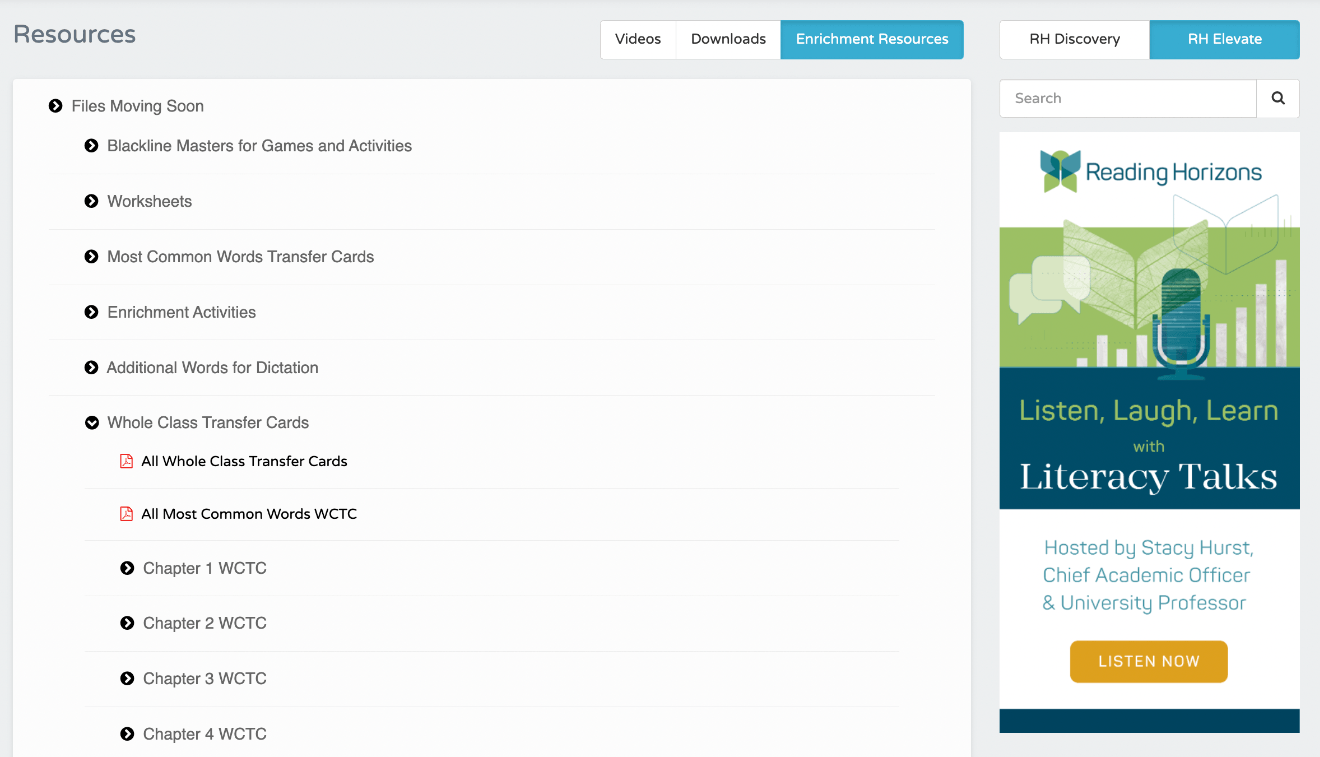Screen dimensions: 1320x757
Task: Switch to the Downloads tab
Action: pyautogui.click(x=728, y=40)
